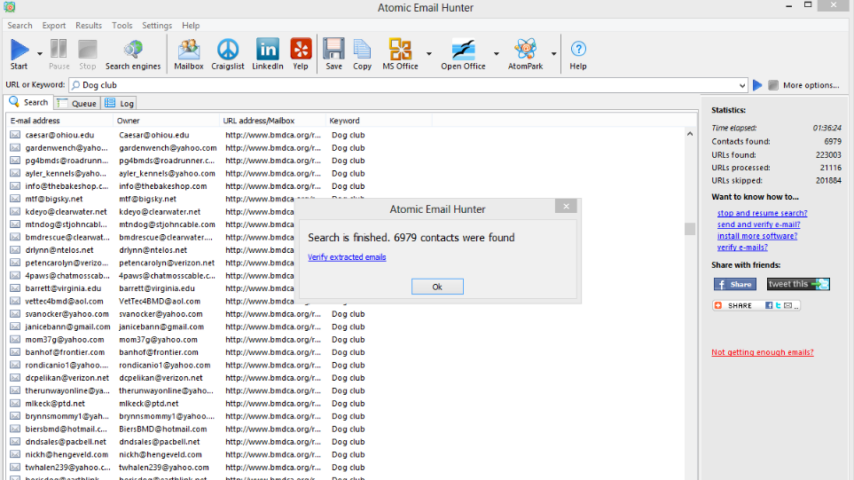Expand the AtomPark dropdown arrow
This screenshot has height=480, width=854.
pos(553,53)
